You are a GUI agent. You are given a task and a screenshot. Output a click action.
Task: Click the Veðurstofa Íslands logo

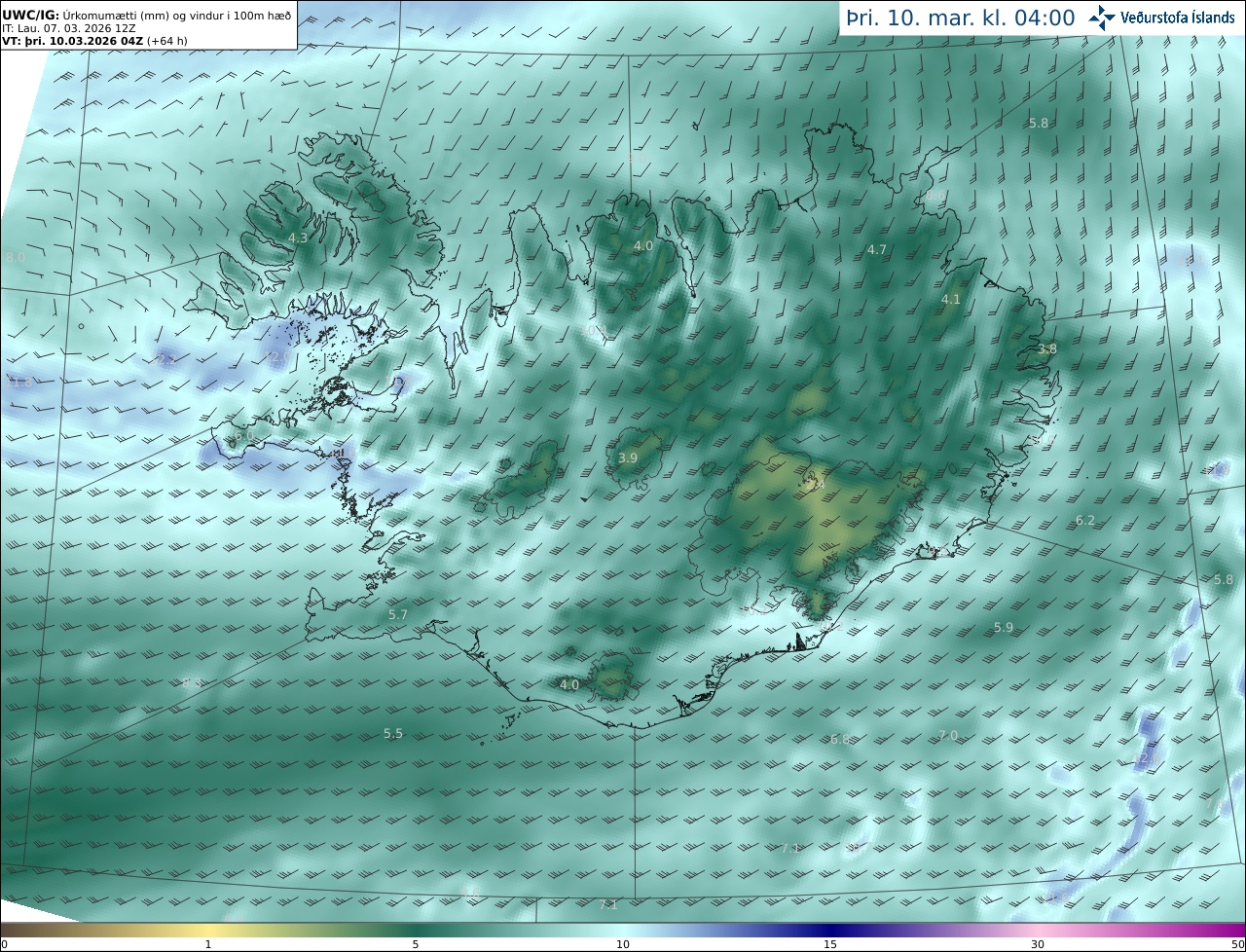1161,17
